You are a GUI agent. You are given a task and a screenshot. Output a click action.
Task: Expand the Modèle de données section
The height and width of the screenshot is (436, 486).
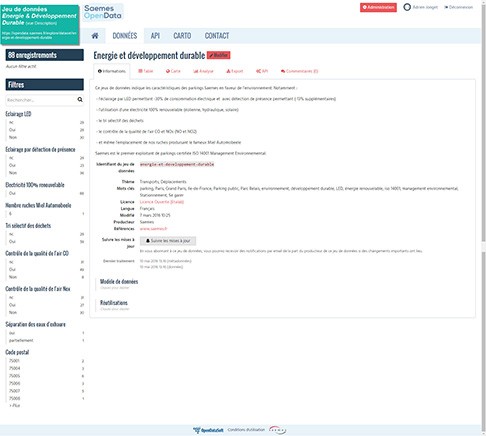[x=119, y=282]
